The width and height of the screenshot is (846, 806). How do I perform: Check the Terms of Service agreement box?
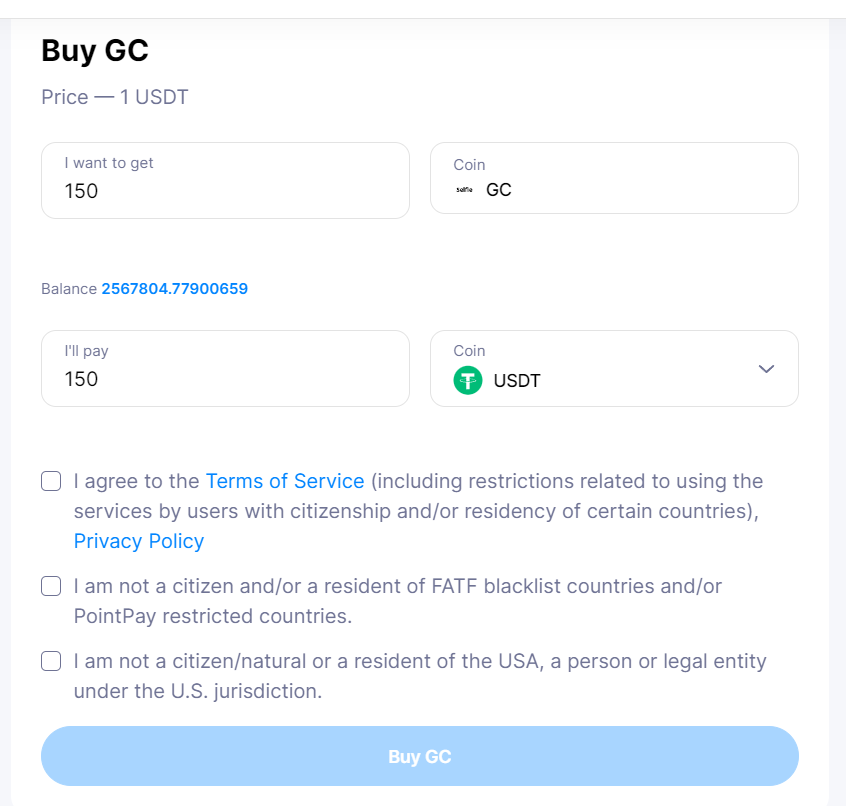[x=51, y=481]
